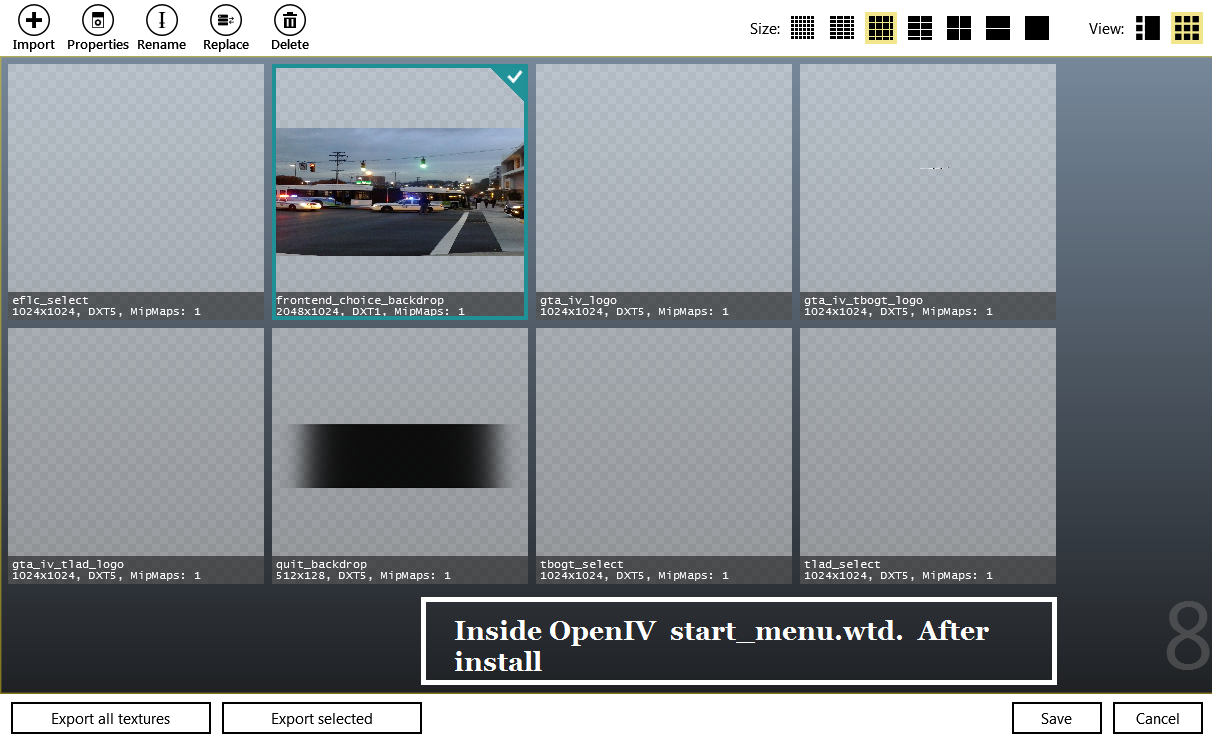Select the quit_backdrop texture thumbnail
1212x742 pixels.
[x=400, y=456]
